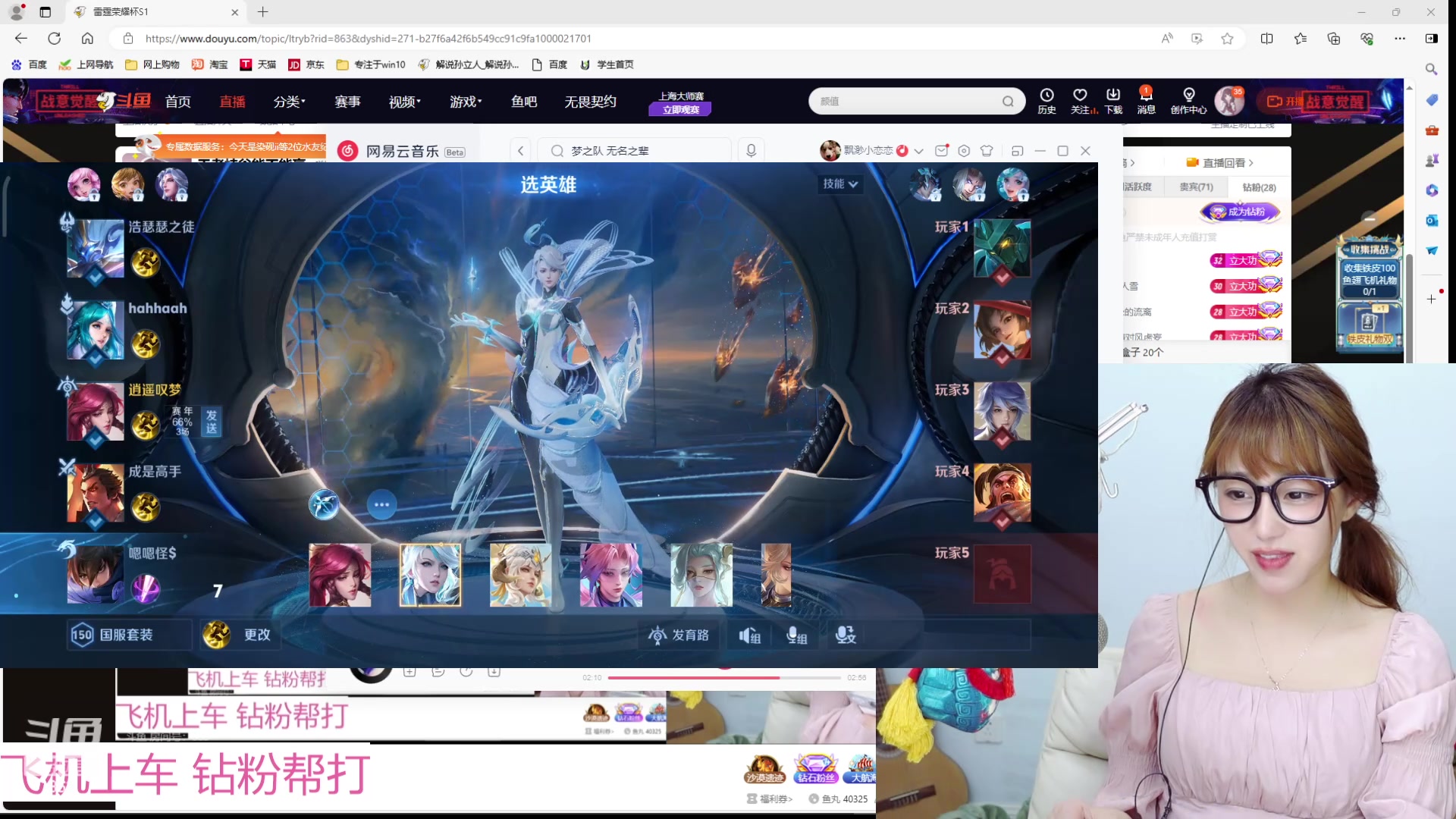Screen dimensions: 1456x819
Task: Select the highlighted white-haired hero thumbnail
Action: point(430,575)
